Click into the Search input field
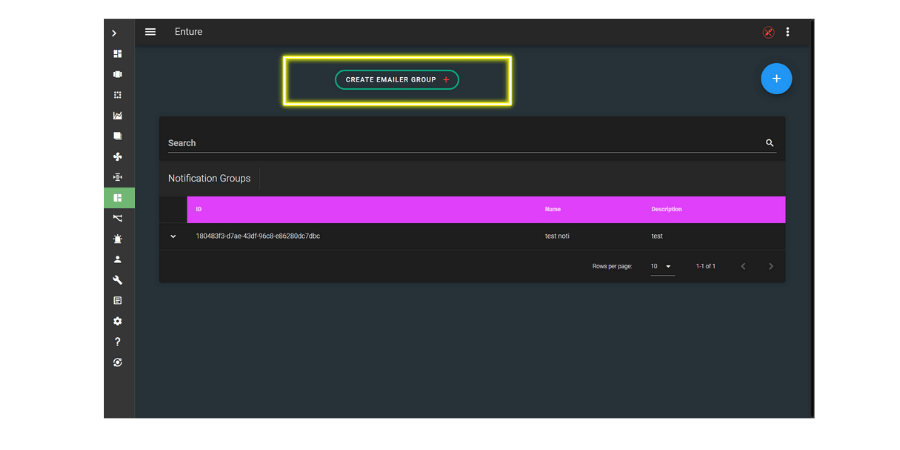 click(460, 143)
